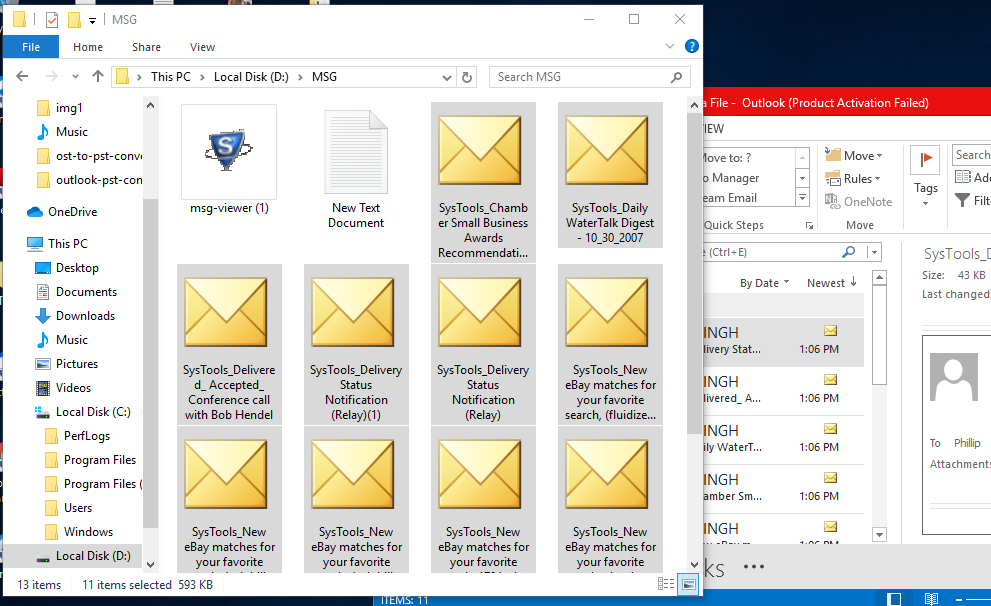This screenshot has width=991, height=606.
Task: Open the address bar history dropdown
Action: click(447, 77)
